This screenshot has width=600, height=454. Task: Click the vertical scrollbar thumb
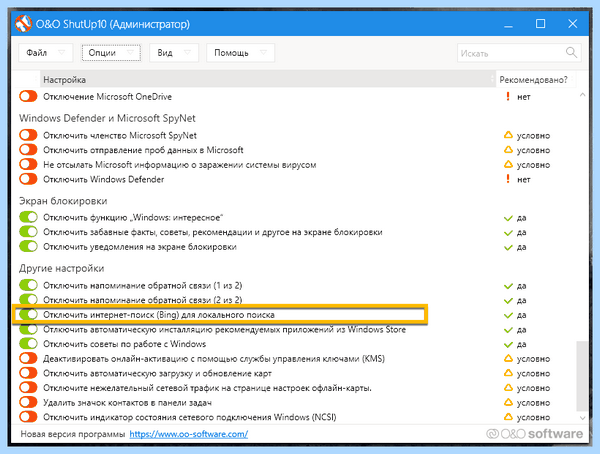582,376
